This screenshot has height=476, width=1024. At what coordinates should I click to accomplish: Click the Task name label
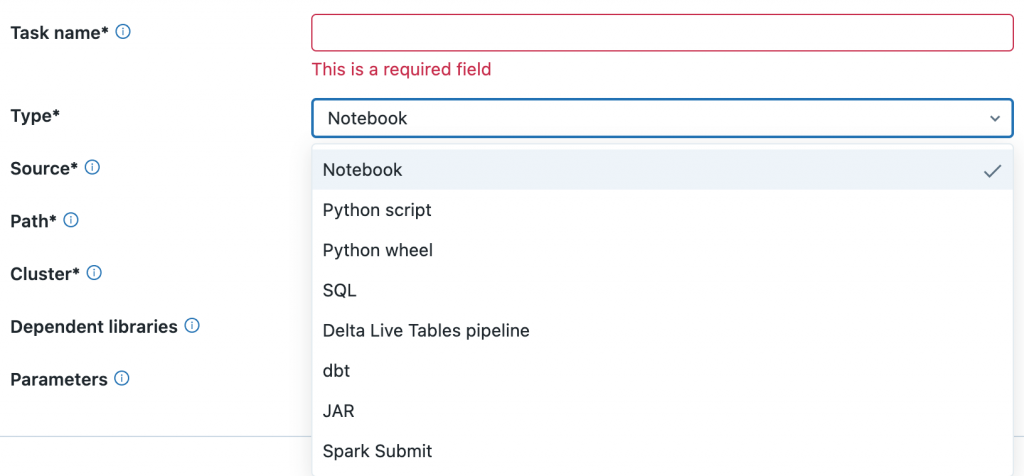point(59,32)
